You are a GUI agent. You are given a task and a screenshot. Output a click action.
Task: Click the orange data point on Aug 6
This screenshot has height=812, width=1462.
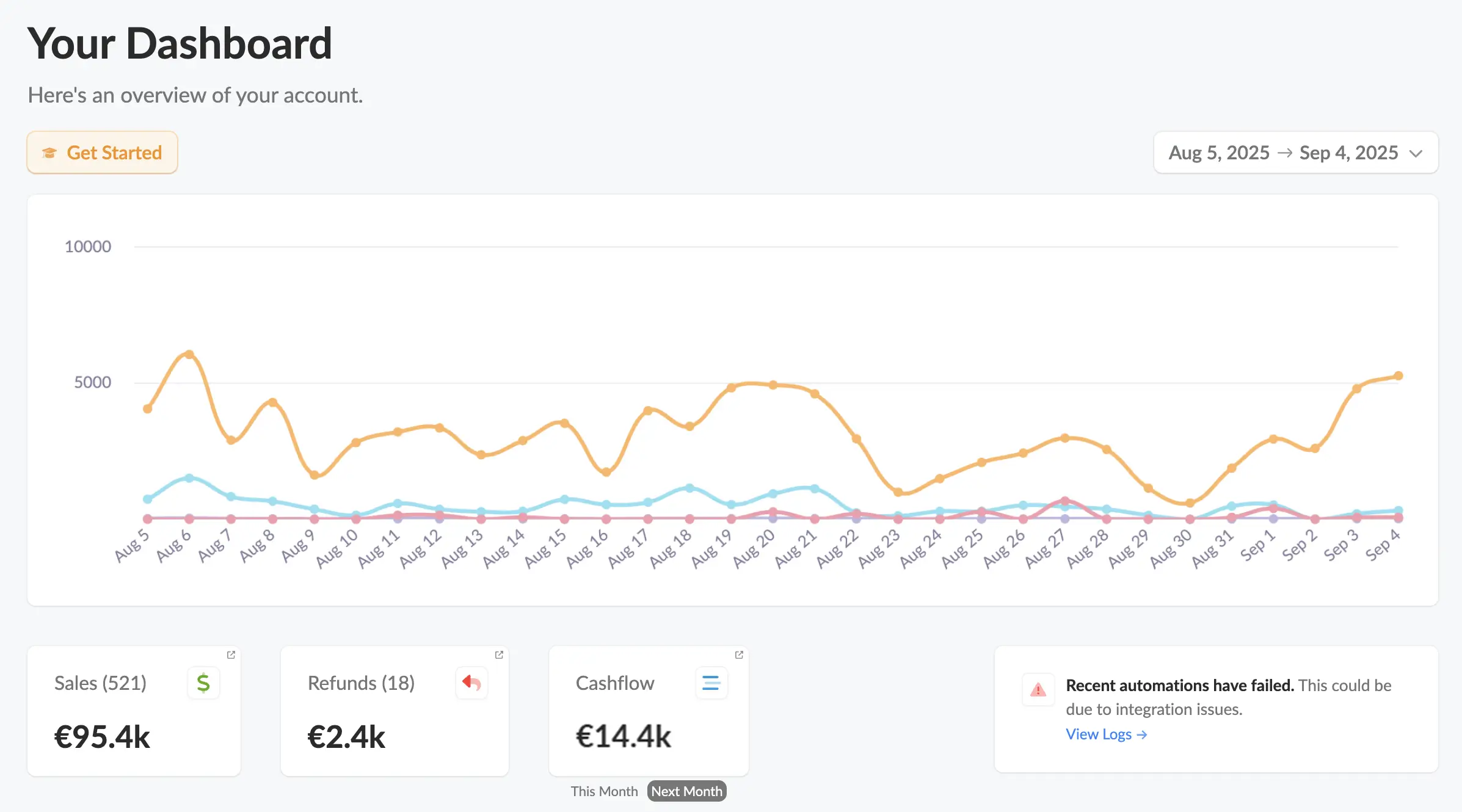coord(189,355)
